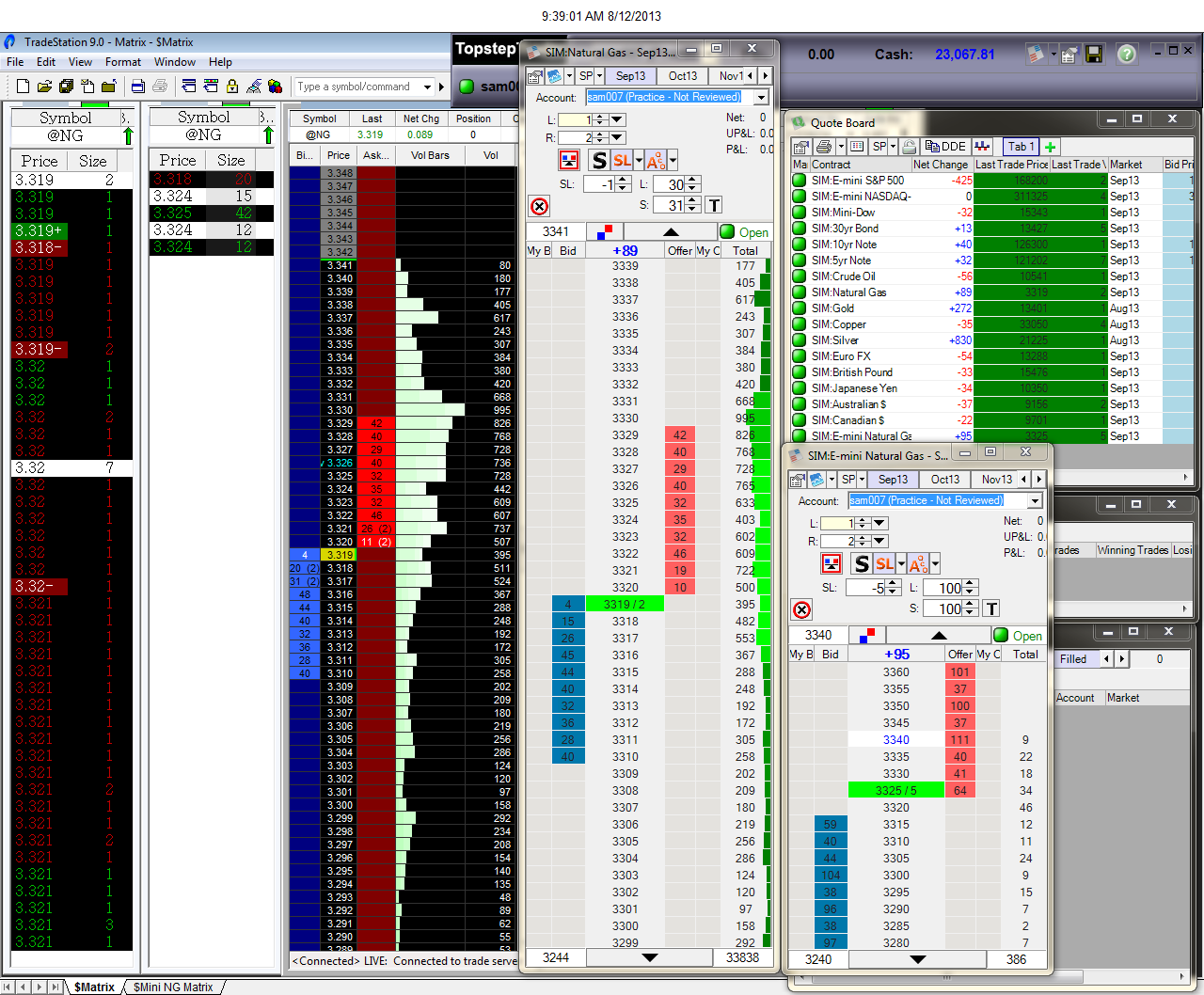Click the colored cubes toolbar icon
Viewport: 1204px width, 995px height.
pos(276,87)
